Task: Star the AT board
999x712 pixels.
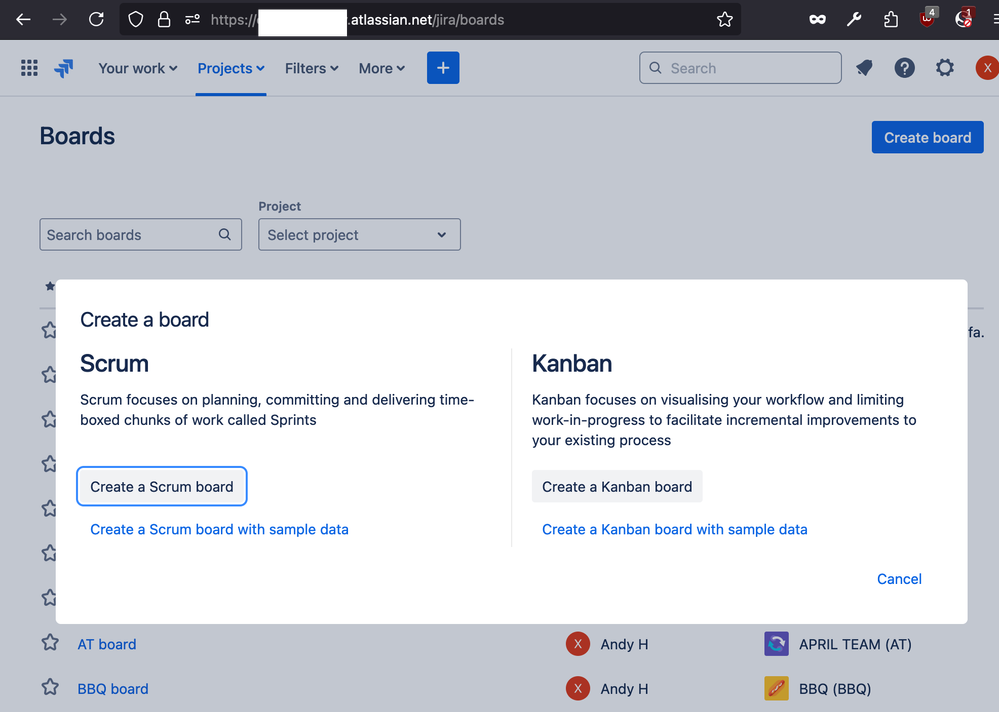Action: tap(50, 643)
